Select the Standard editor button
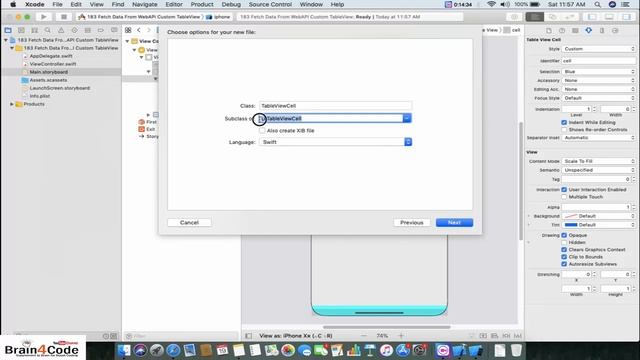Screen dimensions: 640x360 click(x=535, y=17)
